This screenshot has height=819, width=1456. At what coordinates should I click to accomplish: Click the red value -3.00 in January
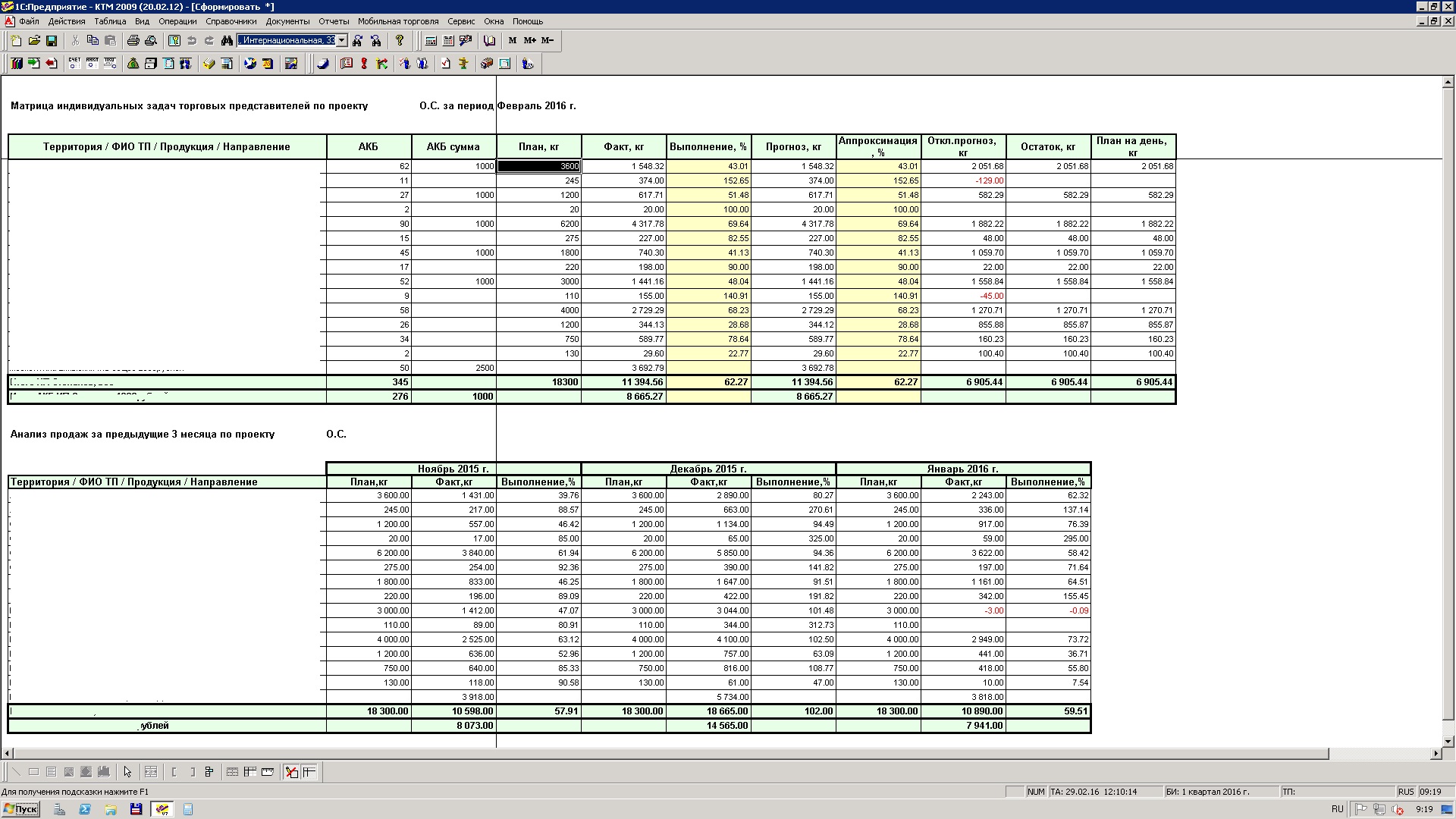pos(963,610)
